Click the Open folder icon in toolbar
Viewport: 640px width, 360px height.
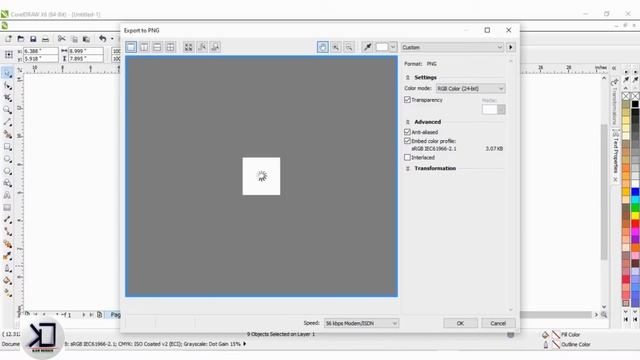pos(20,39)
